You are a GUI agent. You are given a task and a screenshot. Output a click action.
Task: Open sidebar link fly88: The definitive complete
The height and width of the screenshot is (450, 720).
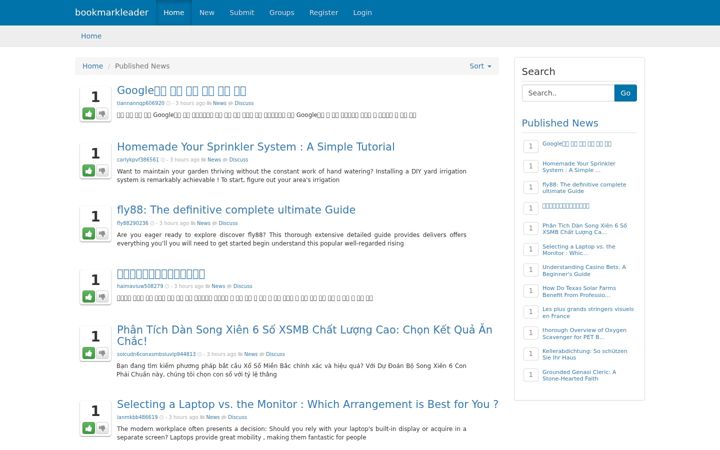(x=584, y=188)
